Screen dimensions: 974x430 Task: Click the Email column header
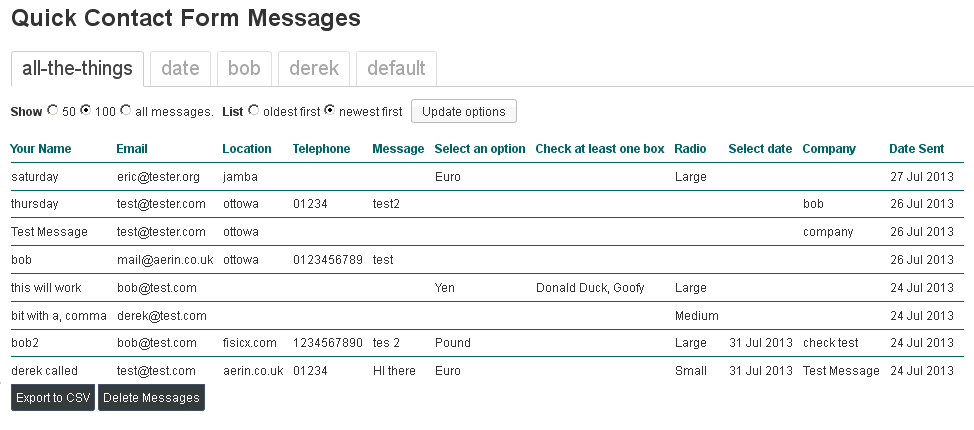(132, 149)
